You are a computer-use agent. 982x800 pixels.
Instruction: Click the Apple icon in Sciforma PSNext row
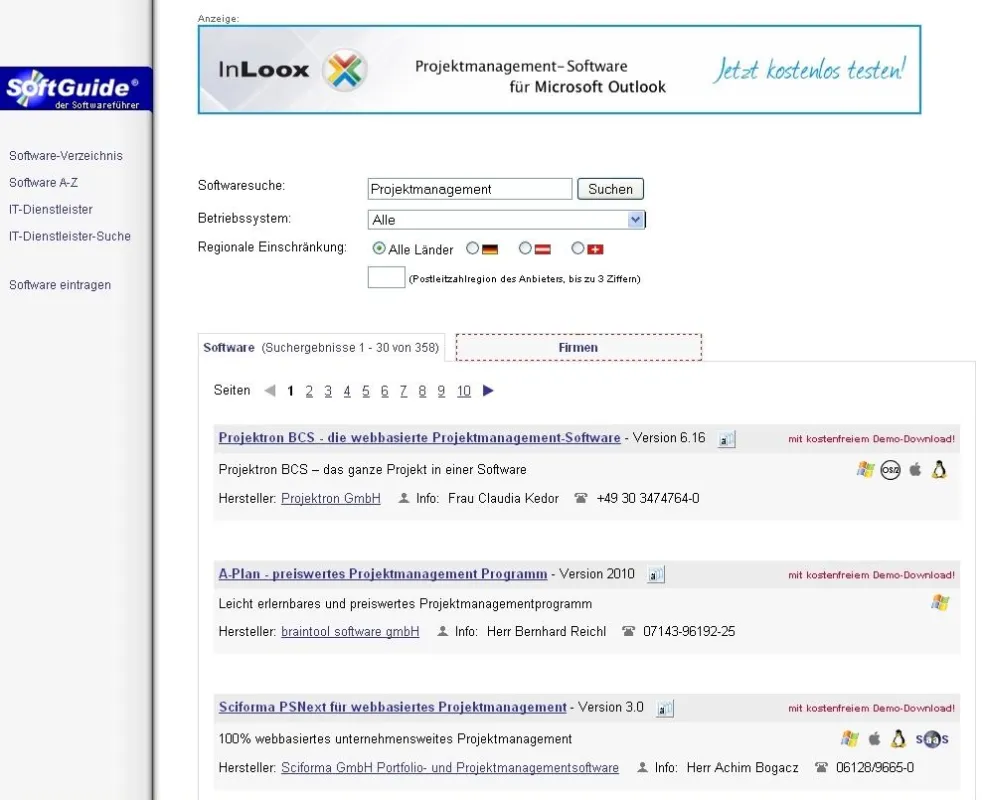[874, 739]
